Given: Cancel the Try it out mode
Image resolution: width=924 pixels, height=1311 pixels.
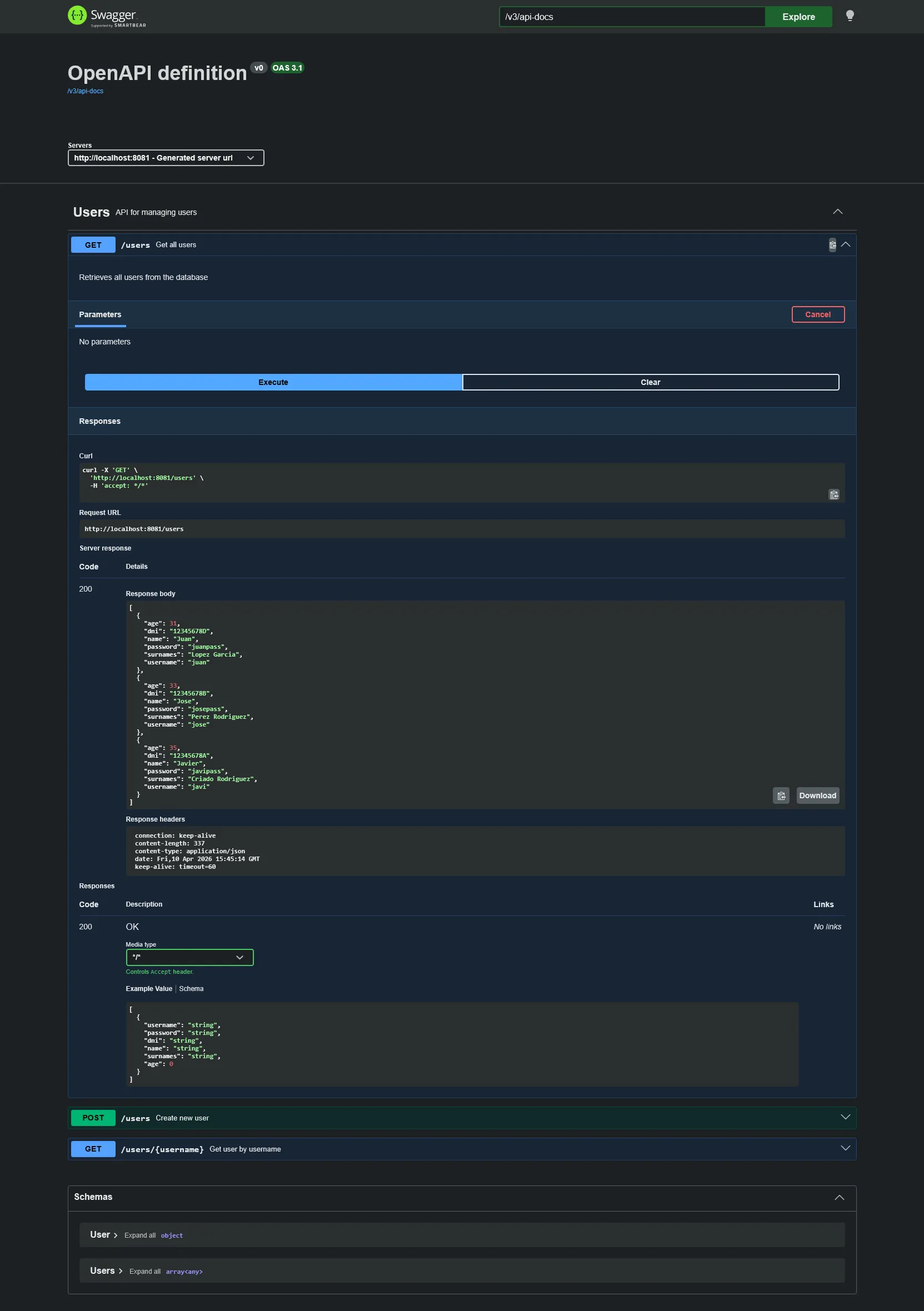Looking at the screenshot, I should [x=818, y=314].
